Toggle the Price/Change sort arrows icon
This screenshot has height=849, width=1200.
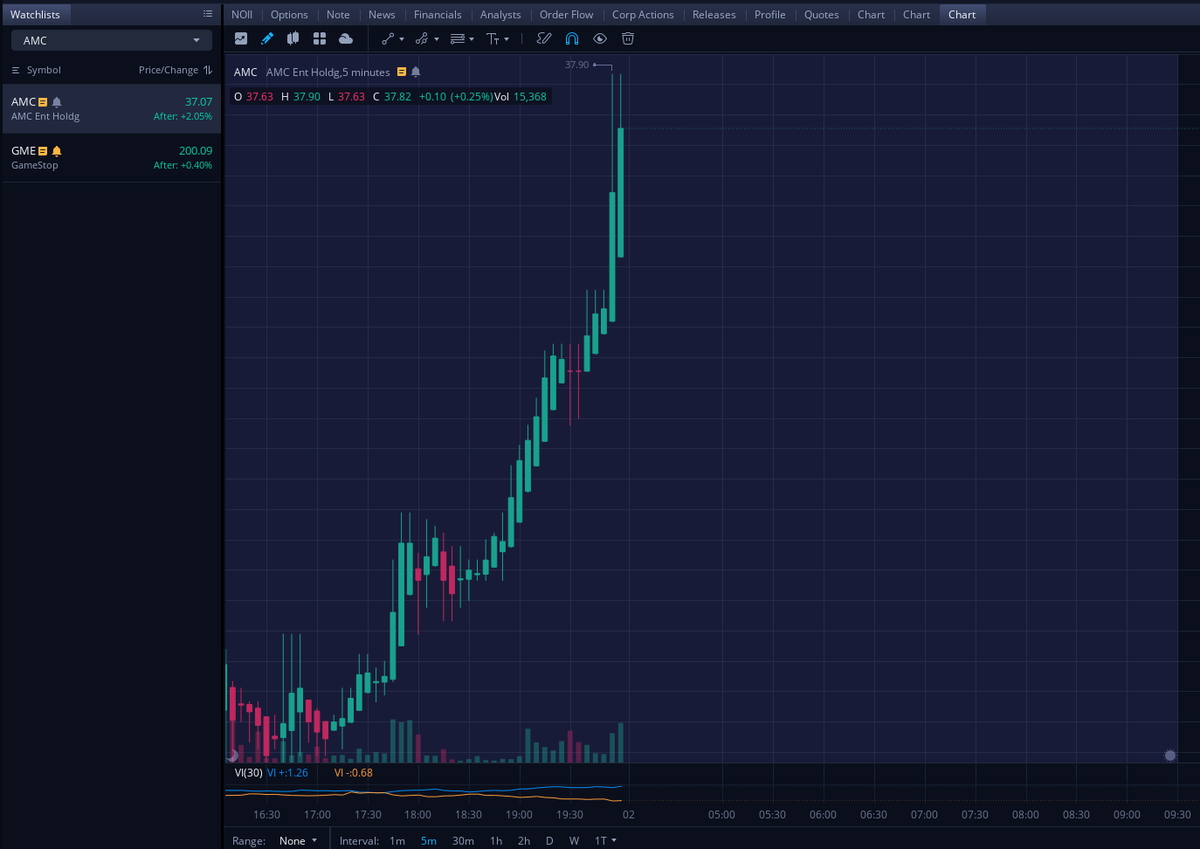[208, 70]
